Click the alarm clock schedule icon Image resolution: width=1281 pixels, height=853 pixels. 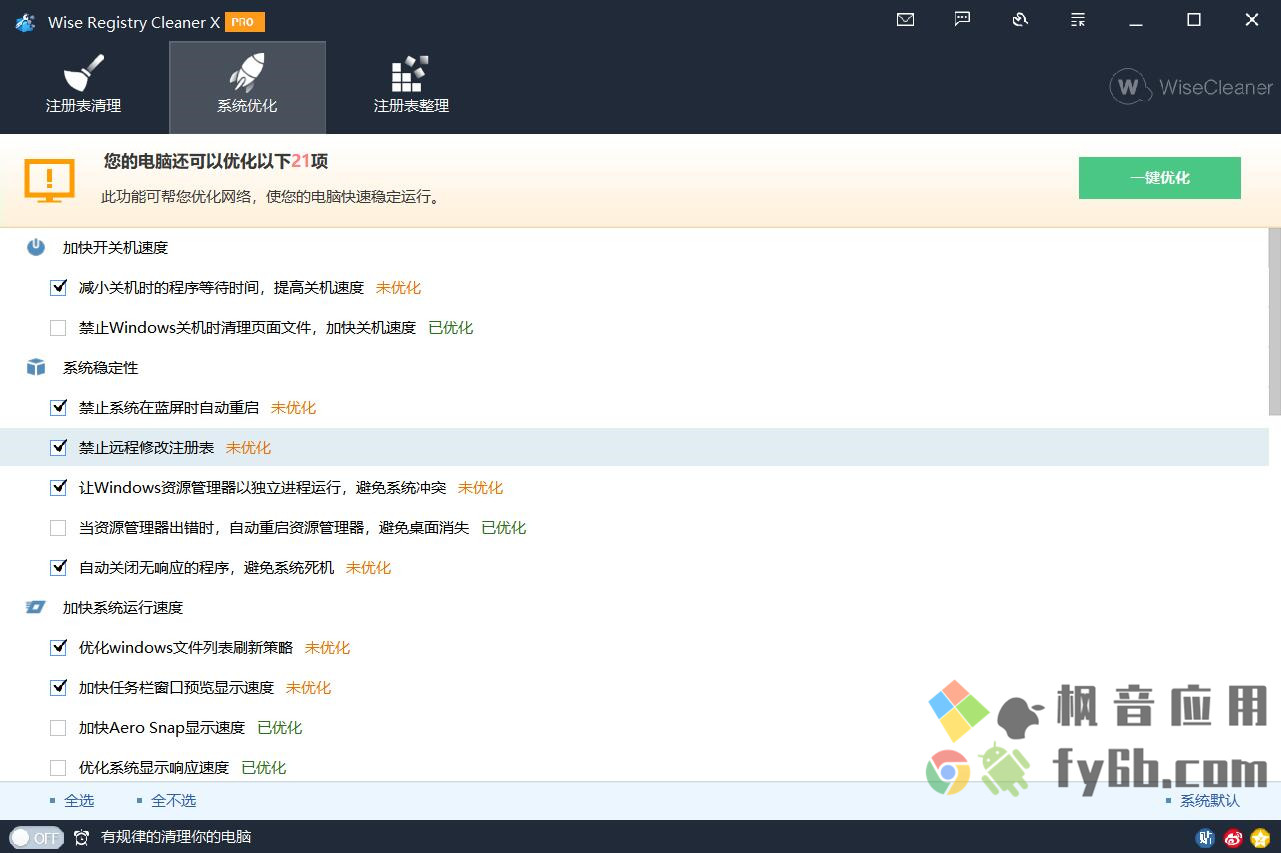pos(82,837)
